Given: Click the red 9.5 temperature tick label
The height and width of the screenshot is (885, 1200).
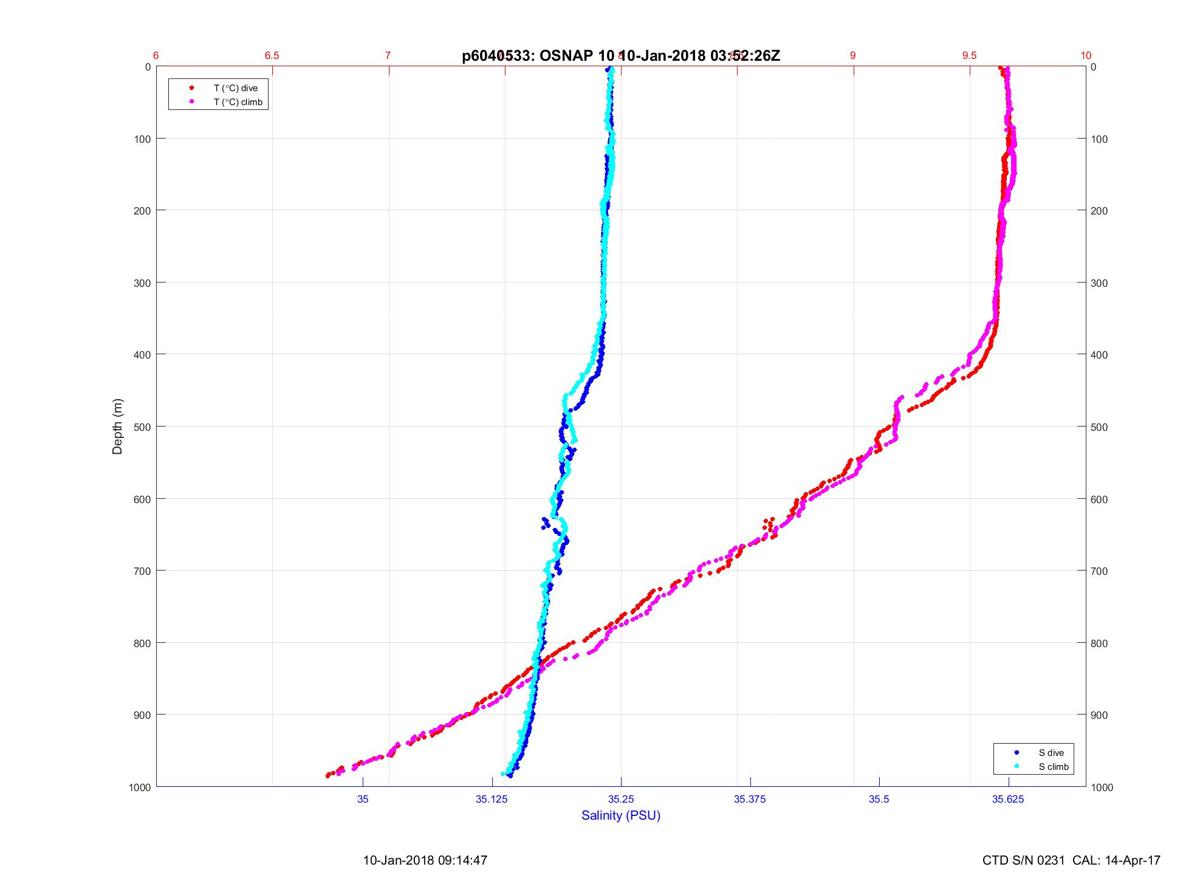Looking at the screenshot, I should [x=969, y=56].
